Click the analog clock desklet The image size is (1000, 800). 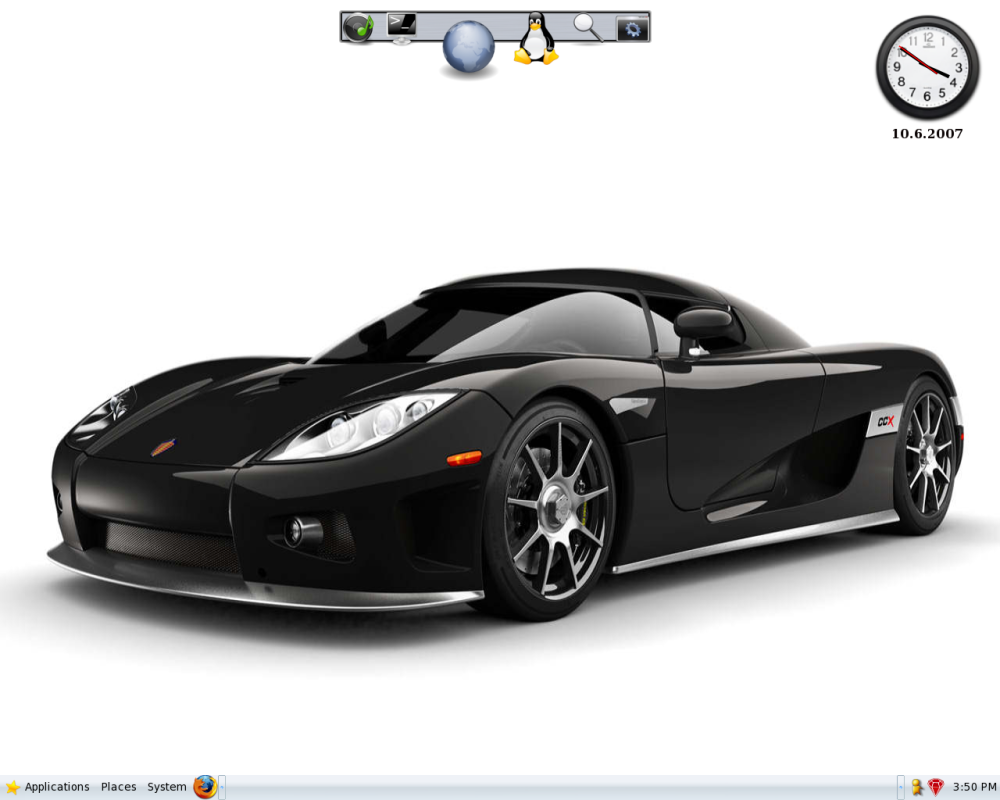[x=927, y=68]
